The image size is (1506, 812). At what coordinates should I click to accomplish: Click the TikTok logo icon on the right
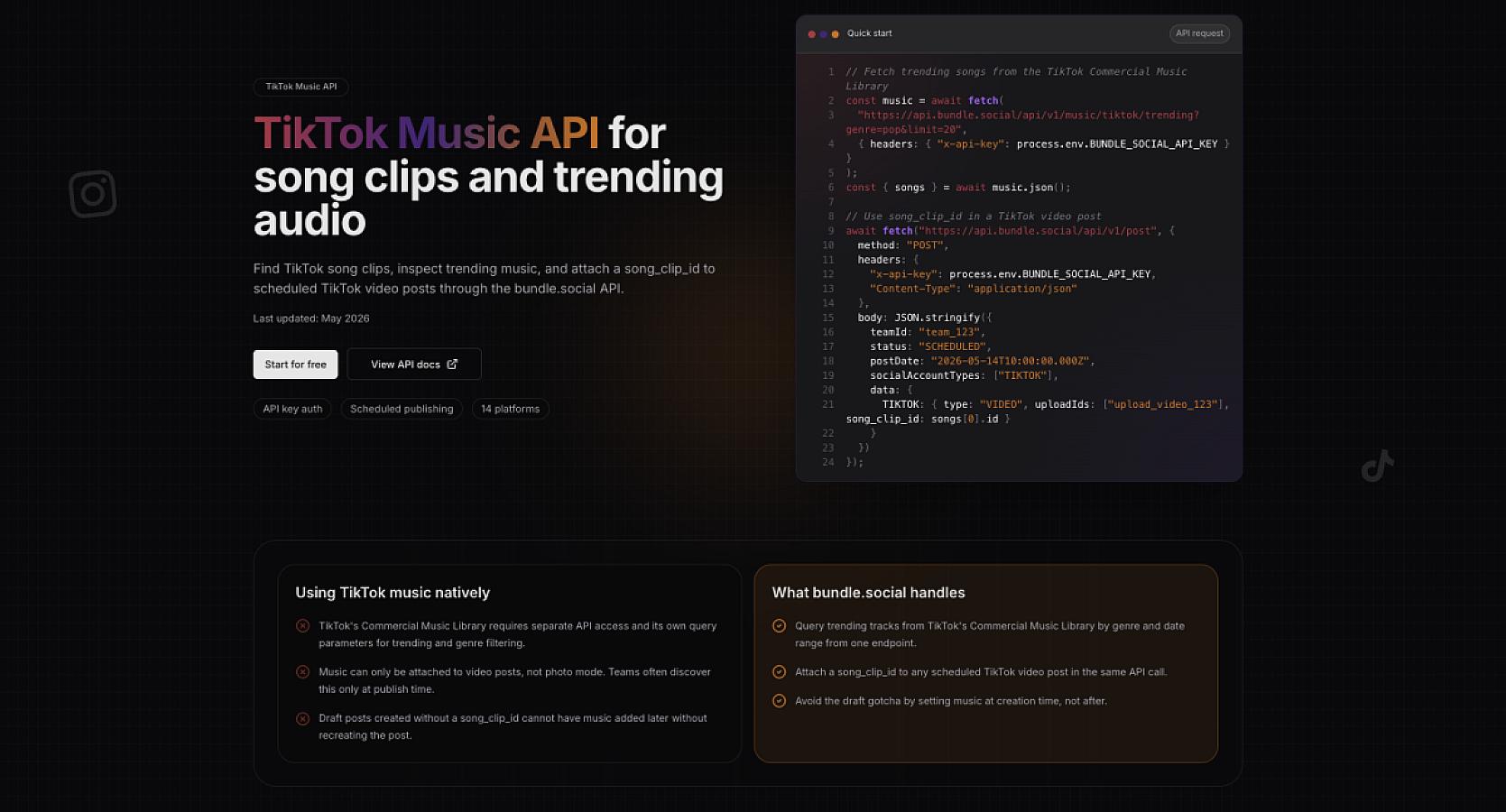pos(1377,466)
